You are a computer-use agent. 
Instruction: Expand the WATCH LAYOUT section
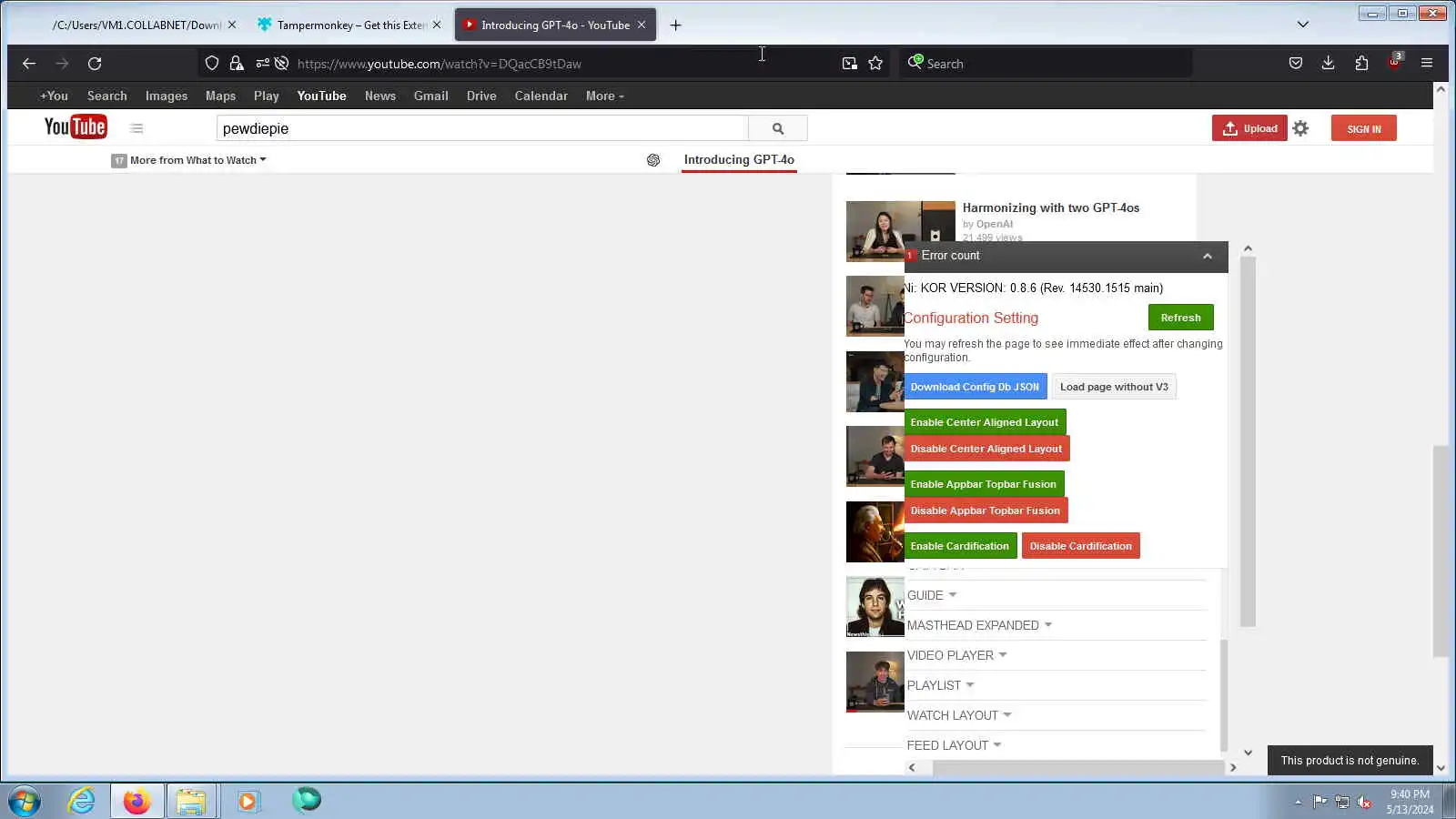959,715
